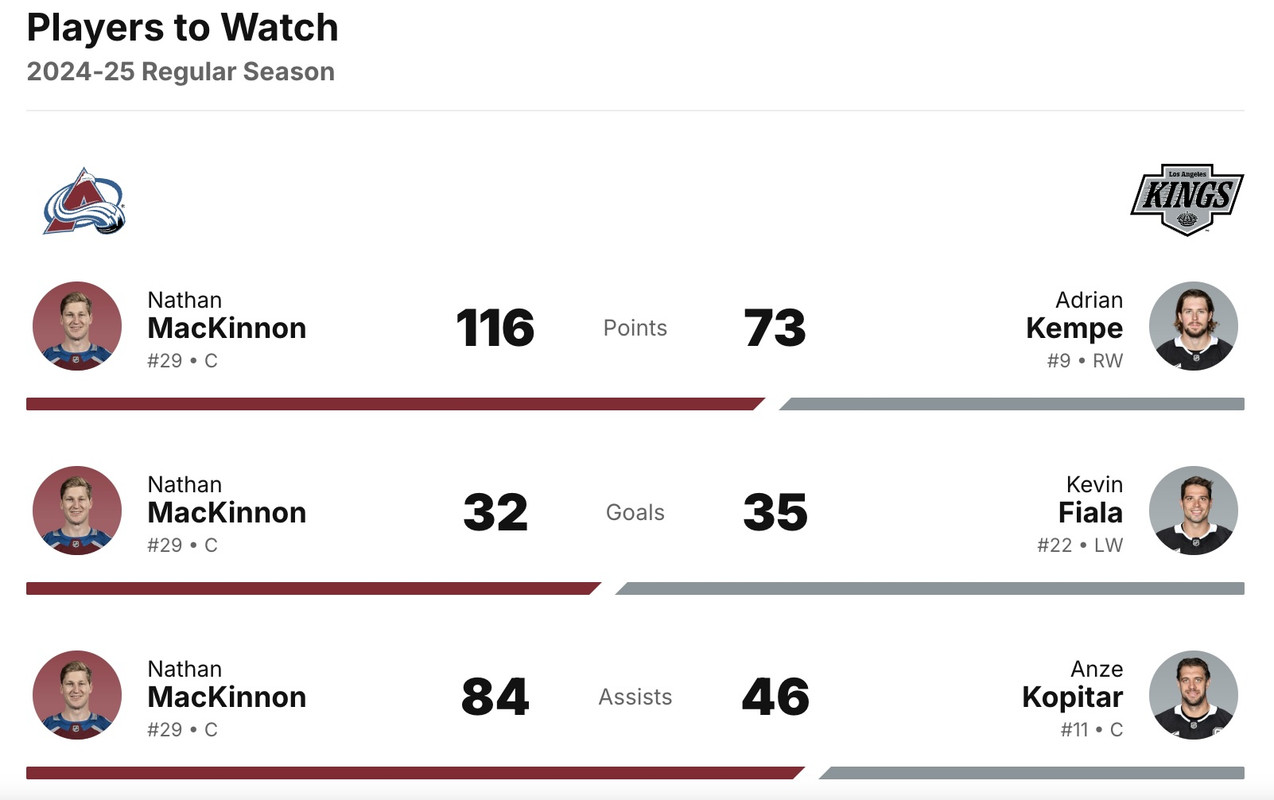Click the Goals stat label
Viewport: 1274px width, 800px height.
pyautogui.click(x=635, y=512)
